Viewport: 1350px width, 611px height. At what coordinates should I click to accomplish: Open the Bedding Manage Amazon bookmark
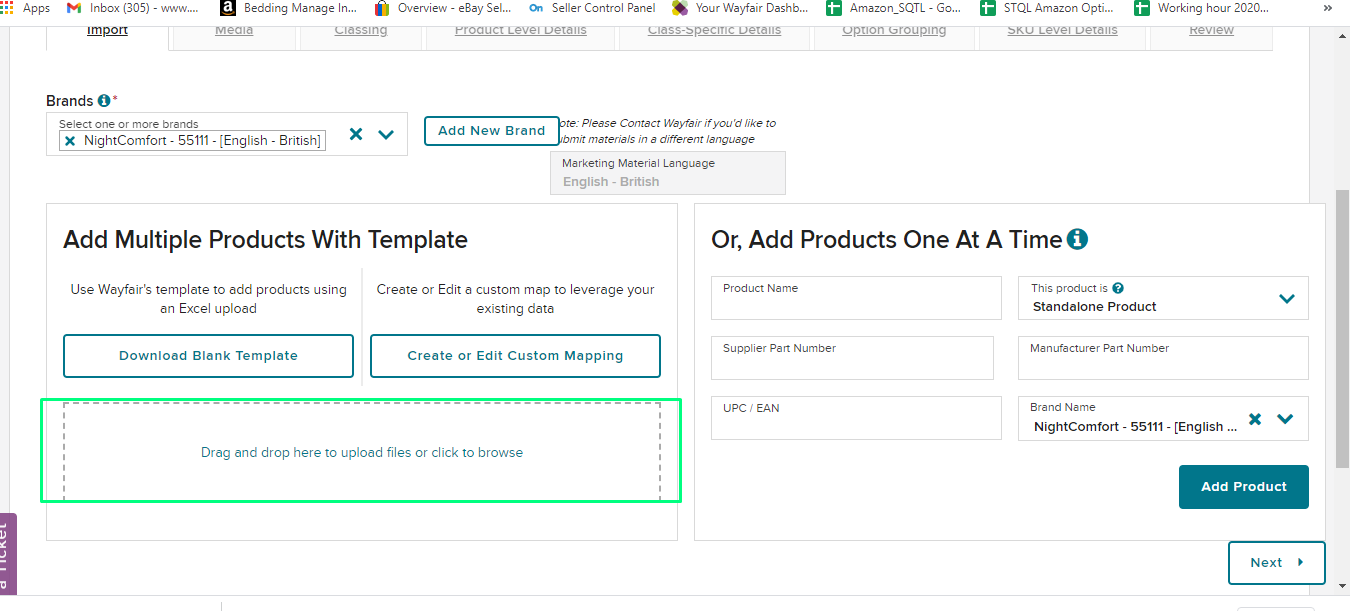(288, 8)
